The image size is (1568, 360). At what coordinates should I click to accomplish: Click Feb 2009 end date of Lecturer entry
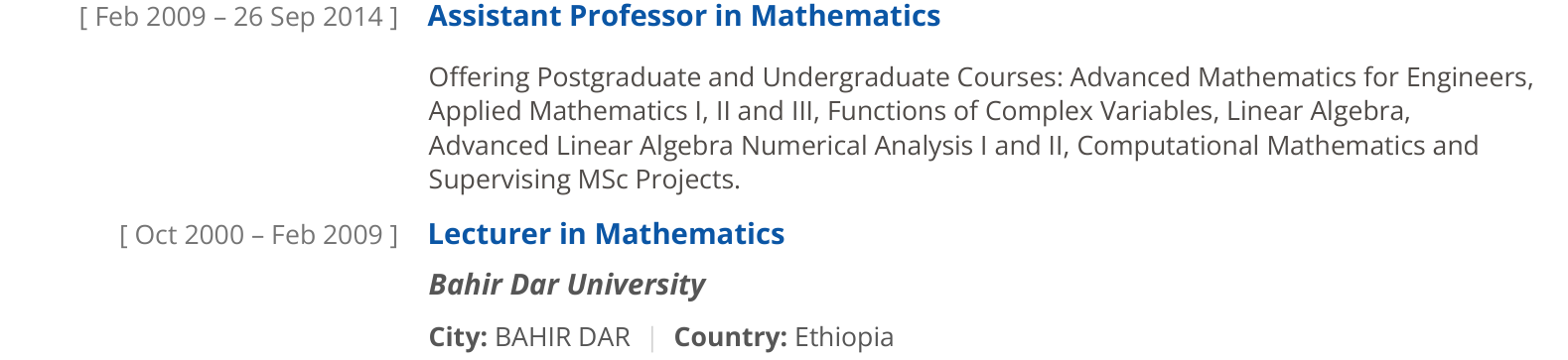(327, 235)
